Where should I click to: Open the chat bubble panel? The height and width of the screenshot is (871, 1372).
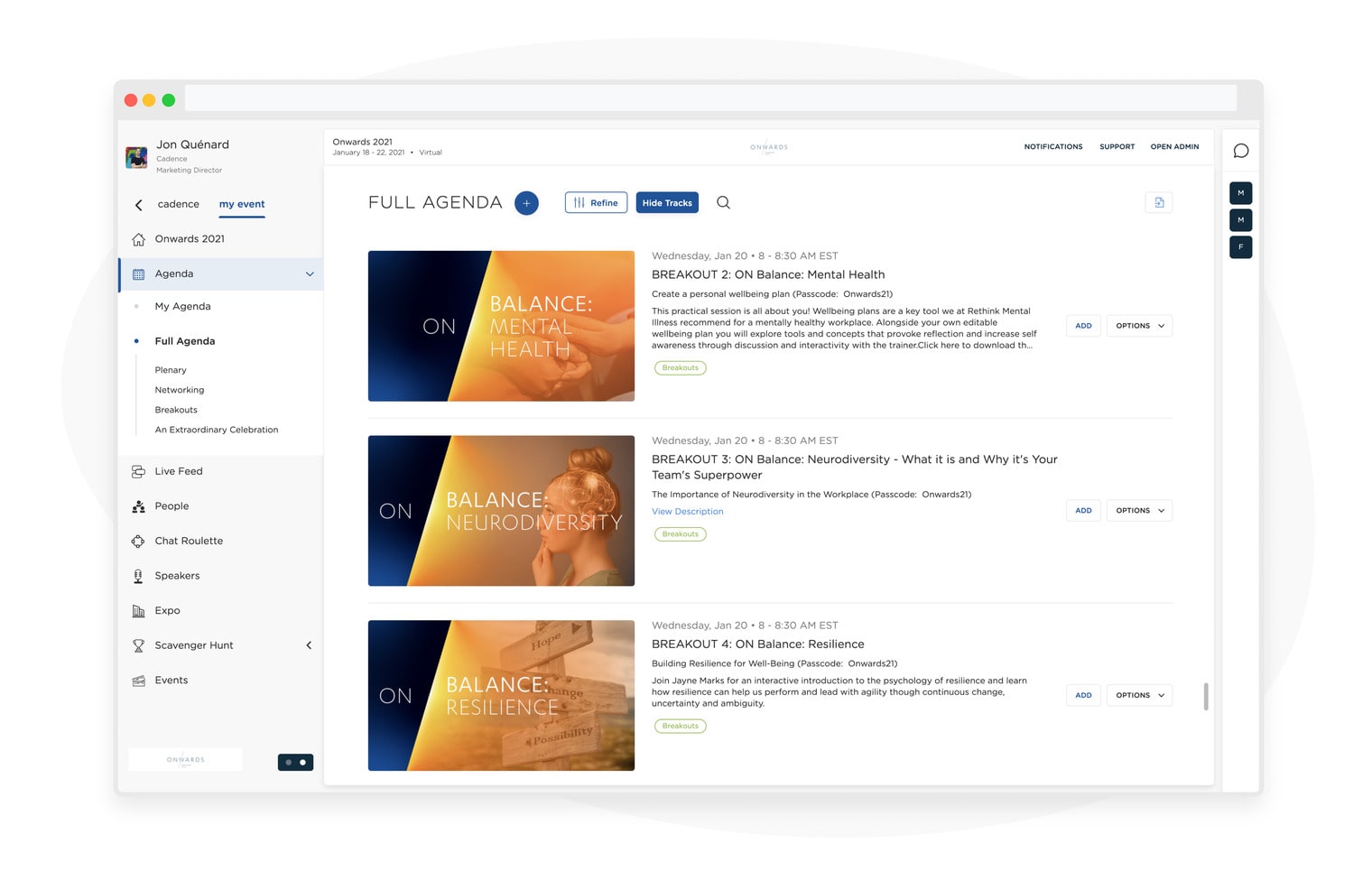click(1241, 151)
